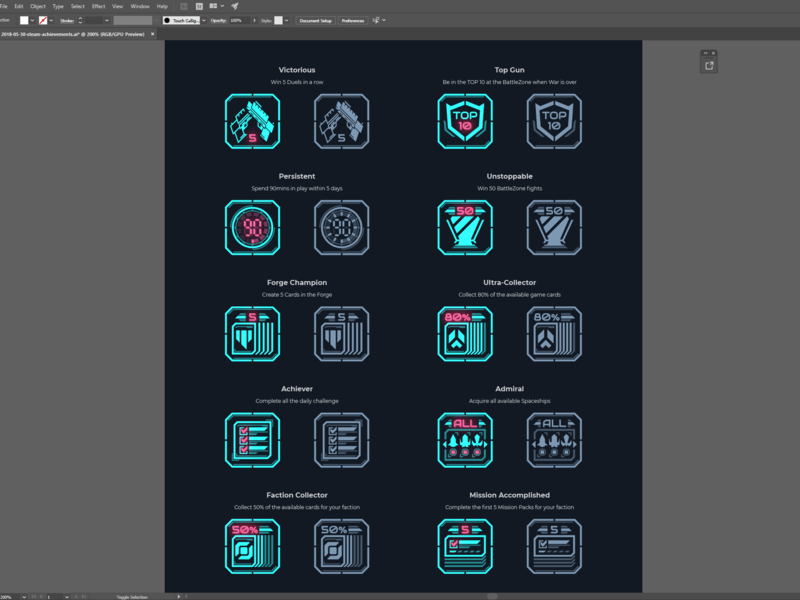Click the variable width profile box

pyautogui.click(x=133, y=20)
